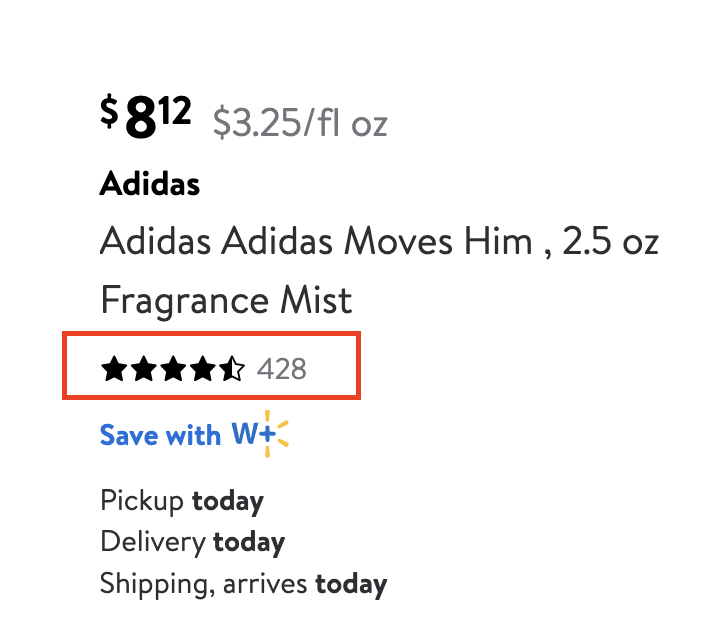Select the Delivery today option
Viewport: 724px width, 636px height.
(x=192, y=542)
